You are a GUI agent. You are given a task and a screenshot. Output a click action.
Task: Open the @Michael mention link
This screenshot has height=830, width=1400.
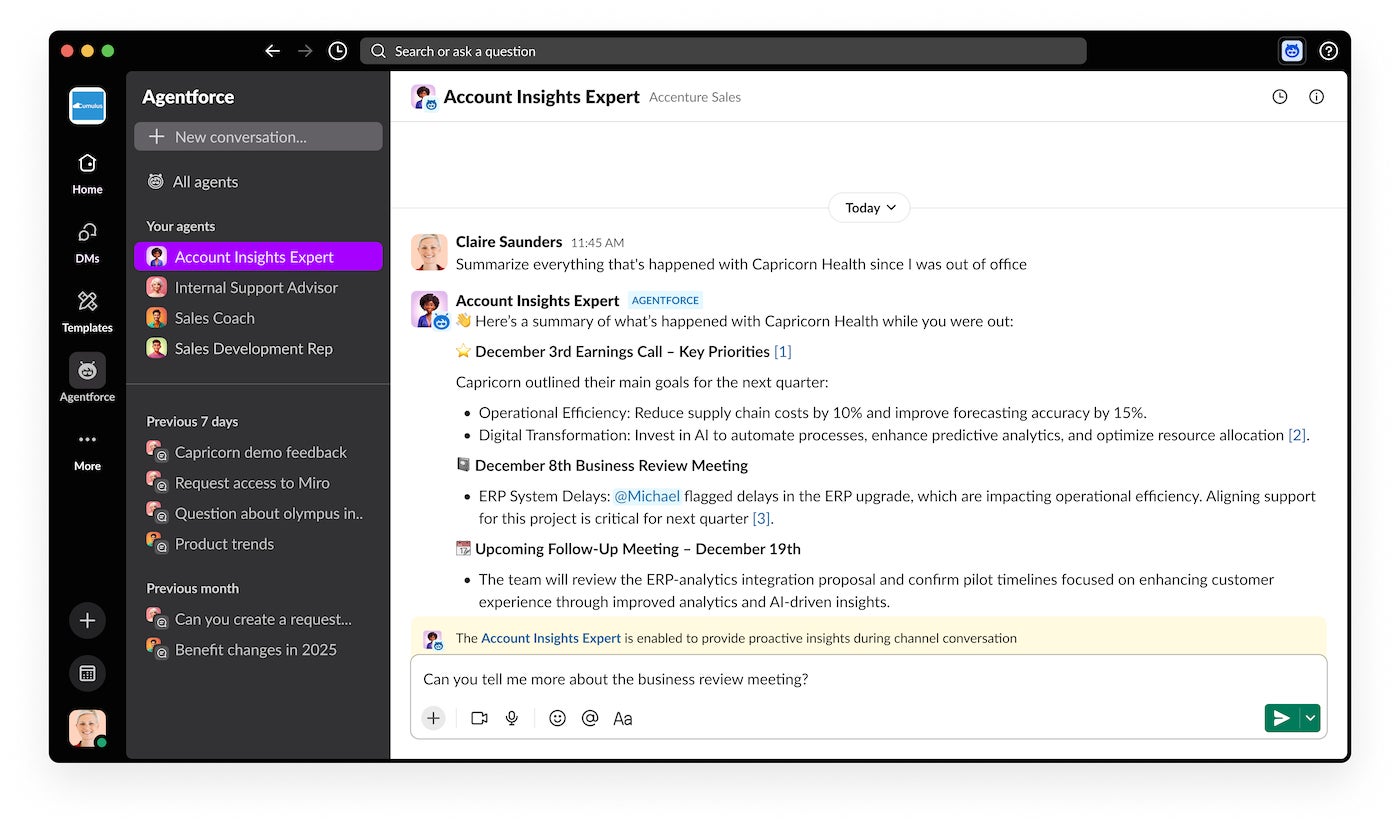(646, 496)
